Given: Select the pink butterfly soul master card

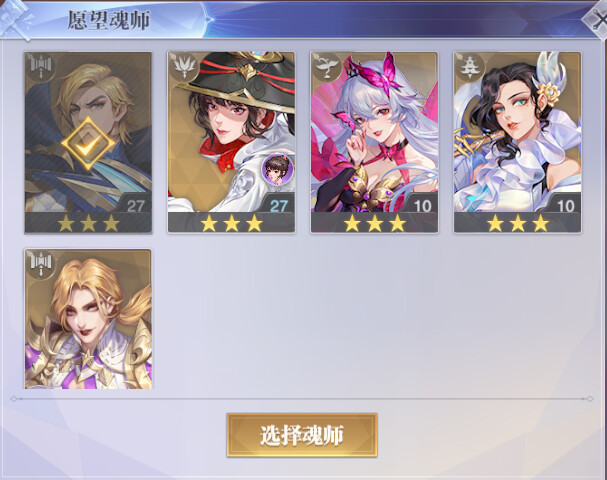Looking at the screenshot, I should (x=374, y=142).
